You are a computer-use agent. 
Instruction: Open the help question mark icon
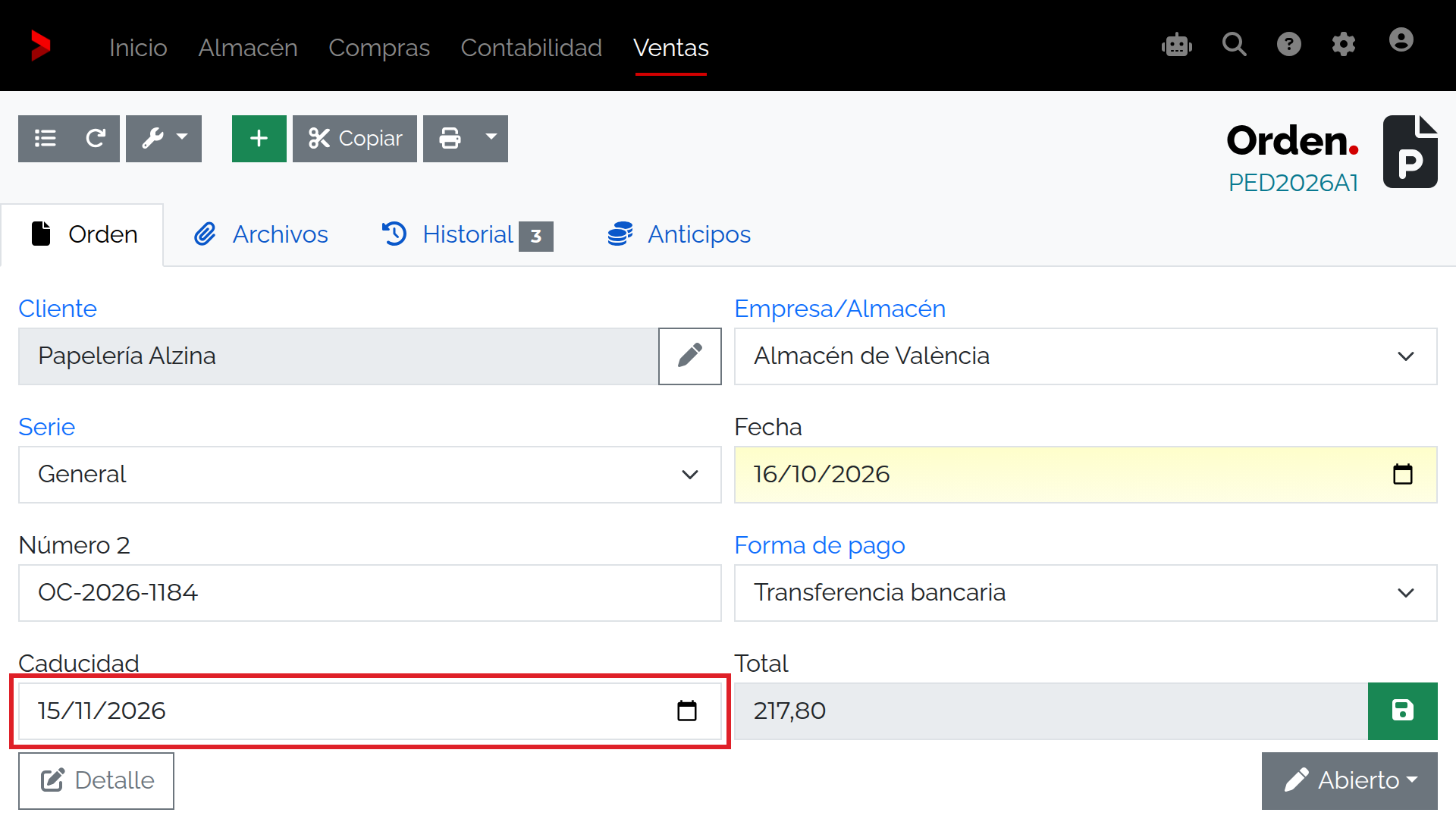click(1288, 45)
